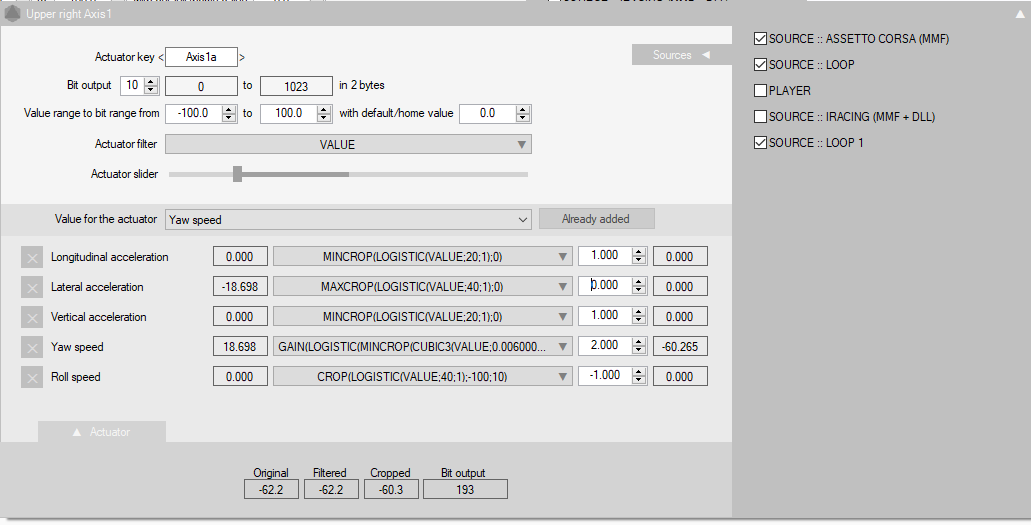Click the app icon in title bar
Viewport: 1031px width, 525px height.
(13, 14)
